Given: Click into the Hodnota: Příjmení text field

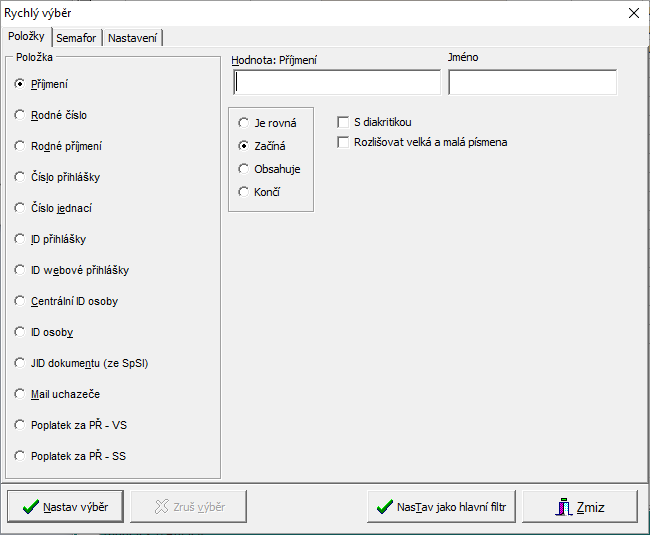Looking at the screenshot, I should 335,82.
